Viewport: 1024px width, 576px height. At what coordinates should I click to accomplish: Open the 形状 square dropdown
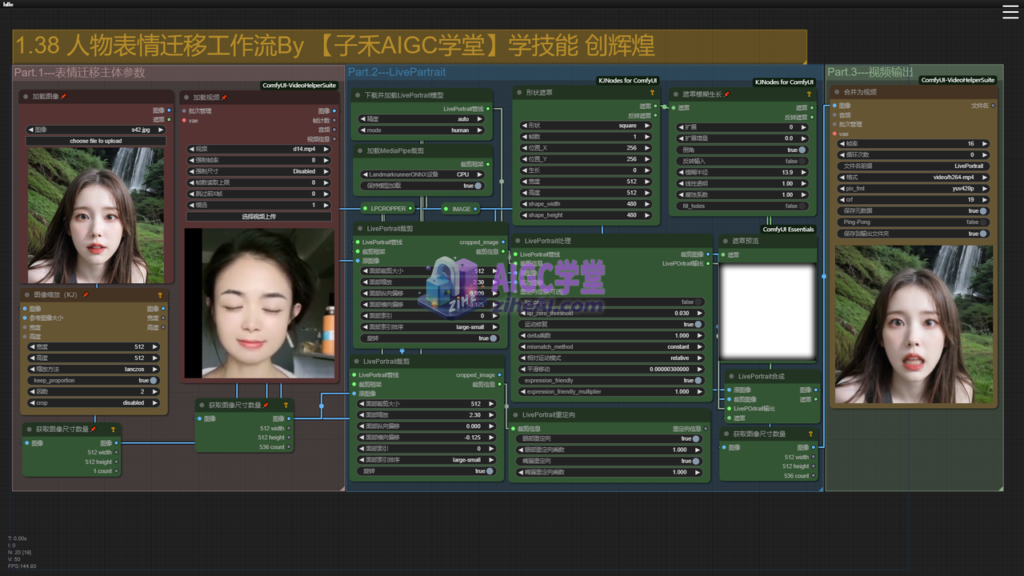pyautogui.click(x=586, y=125)
